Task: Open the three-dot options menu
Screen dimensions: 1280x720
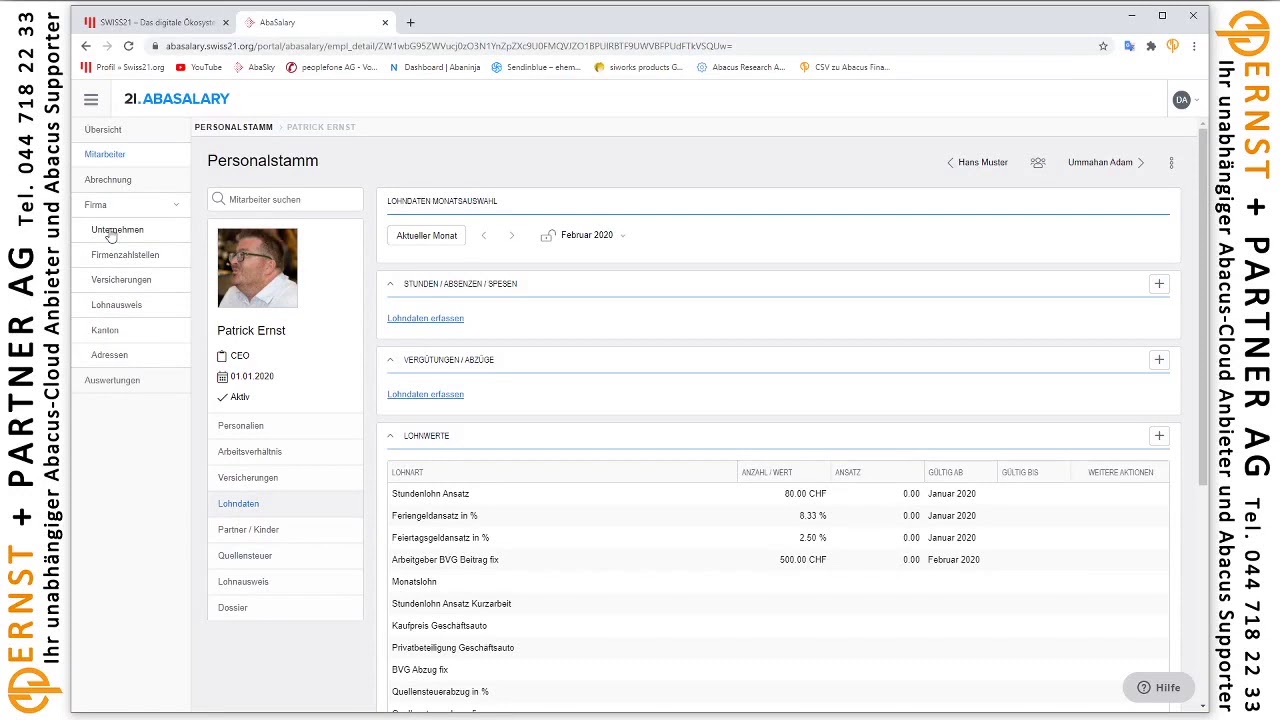Action: click(x=1171, y=162)
